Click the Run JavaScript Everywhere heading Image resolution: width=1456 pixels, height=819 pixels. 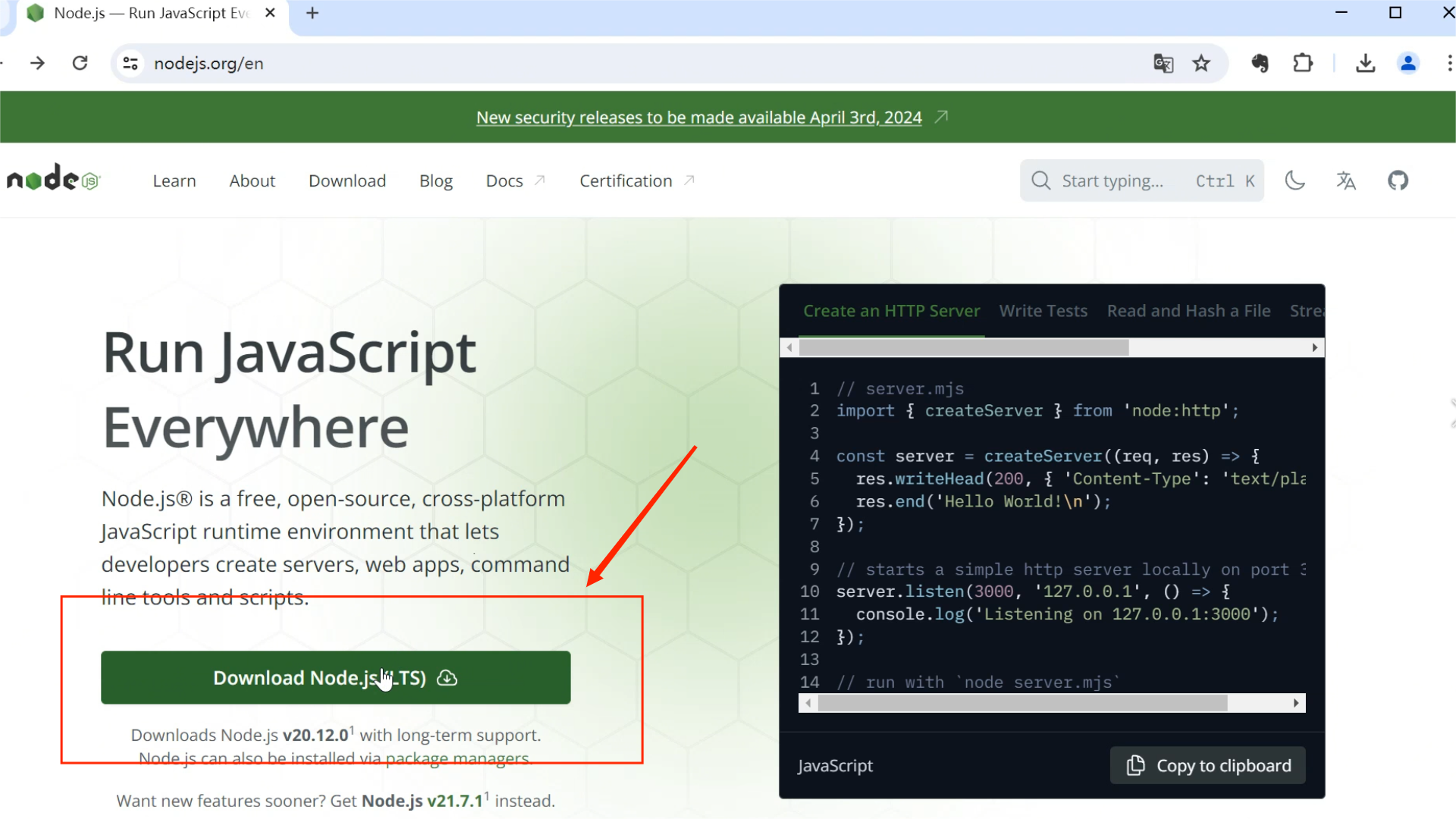coord(290,390)
